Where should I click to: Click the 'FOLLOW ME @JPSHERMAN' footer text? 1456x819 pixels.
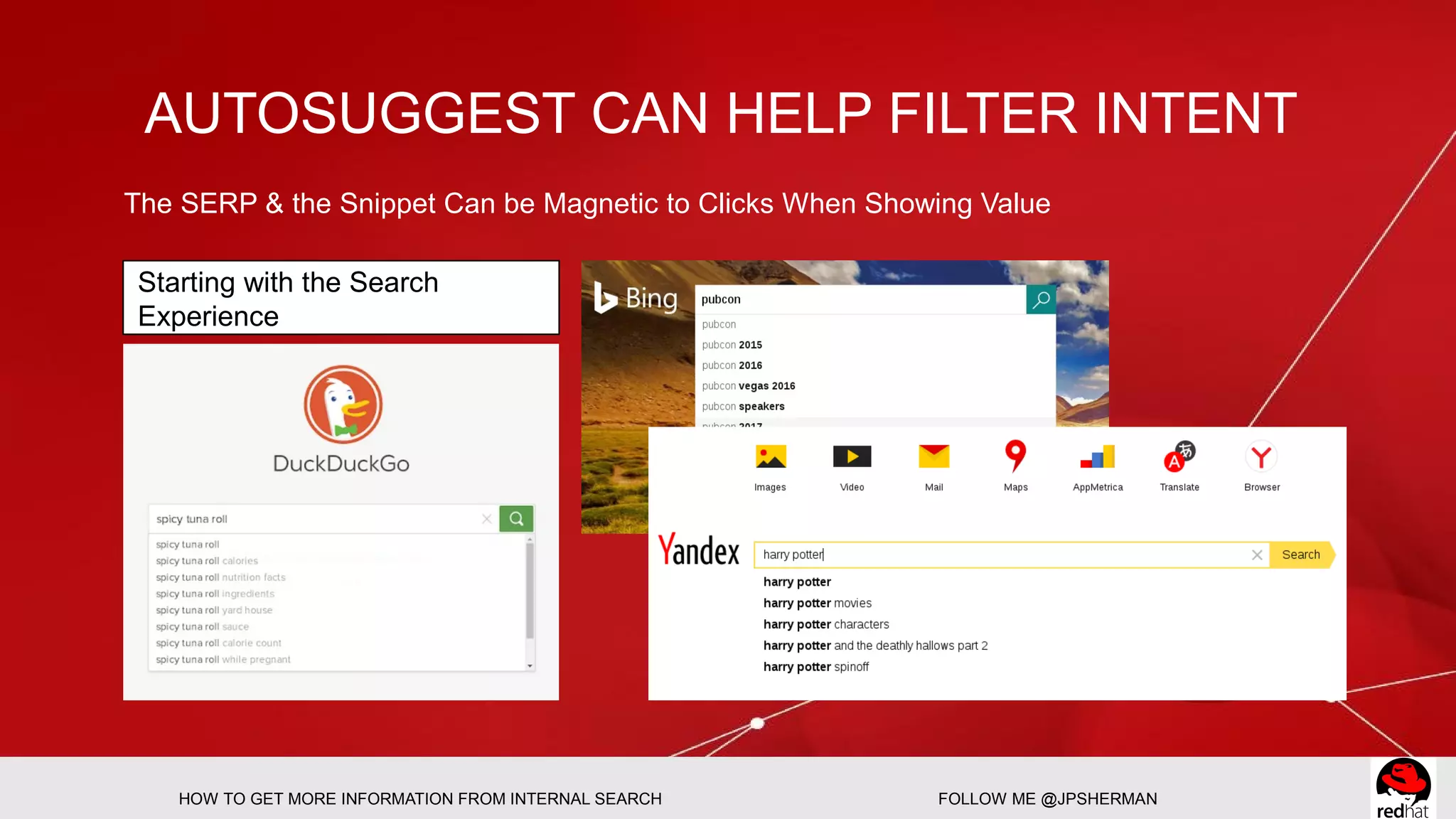pyautogui.click(x=1047, y=799)
